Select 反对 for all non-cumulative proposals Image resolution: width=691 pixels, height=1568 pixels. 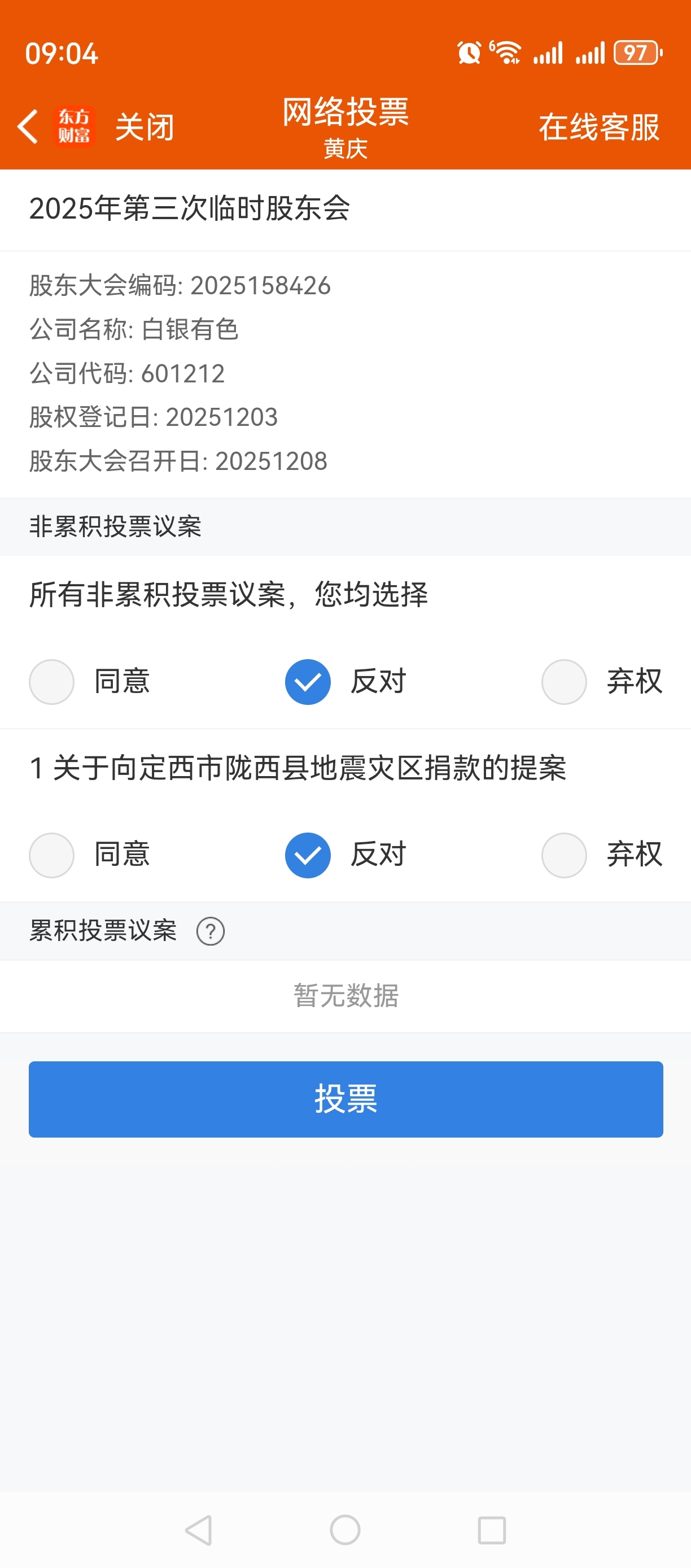pyautogui.click(x=308, y=682)
